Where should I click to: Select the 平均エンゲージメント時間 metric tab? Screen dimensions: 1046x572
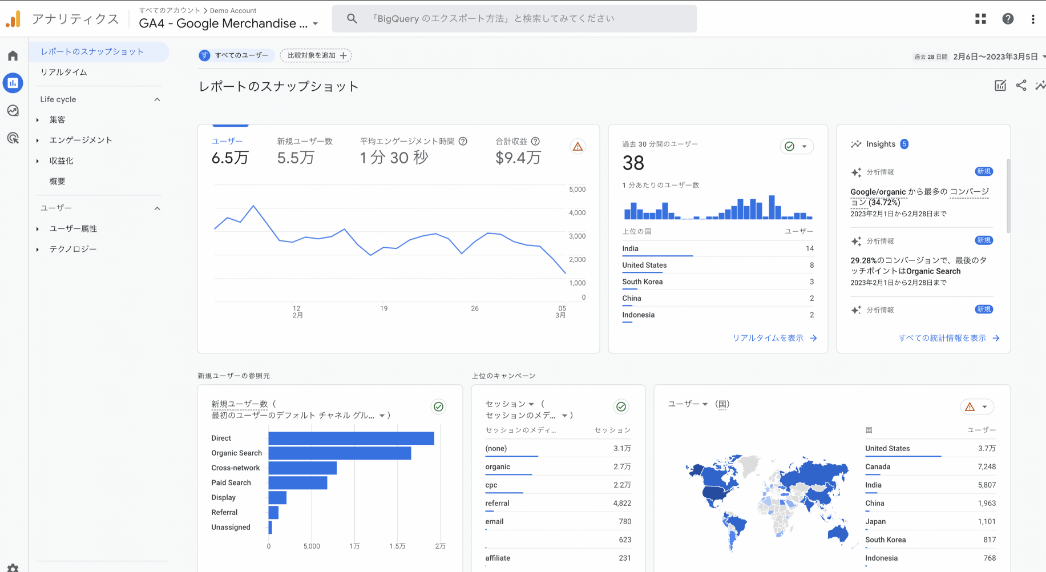coord(414,152)
